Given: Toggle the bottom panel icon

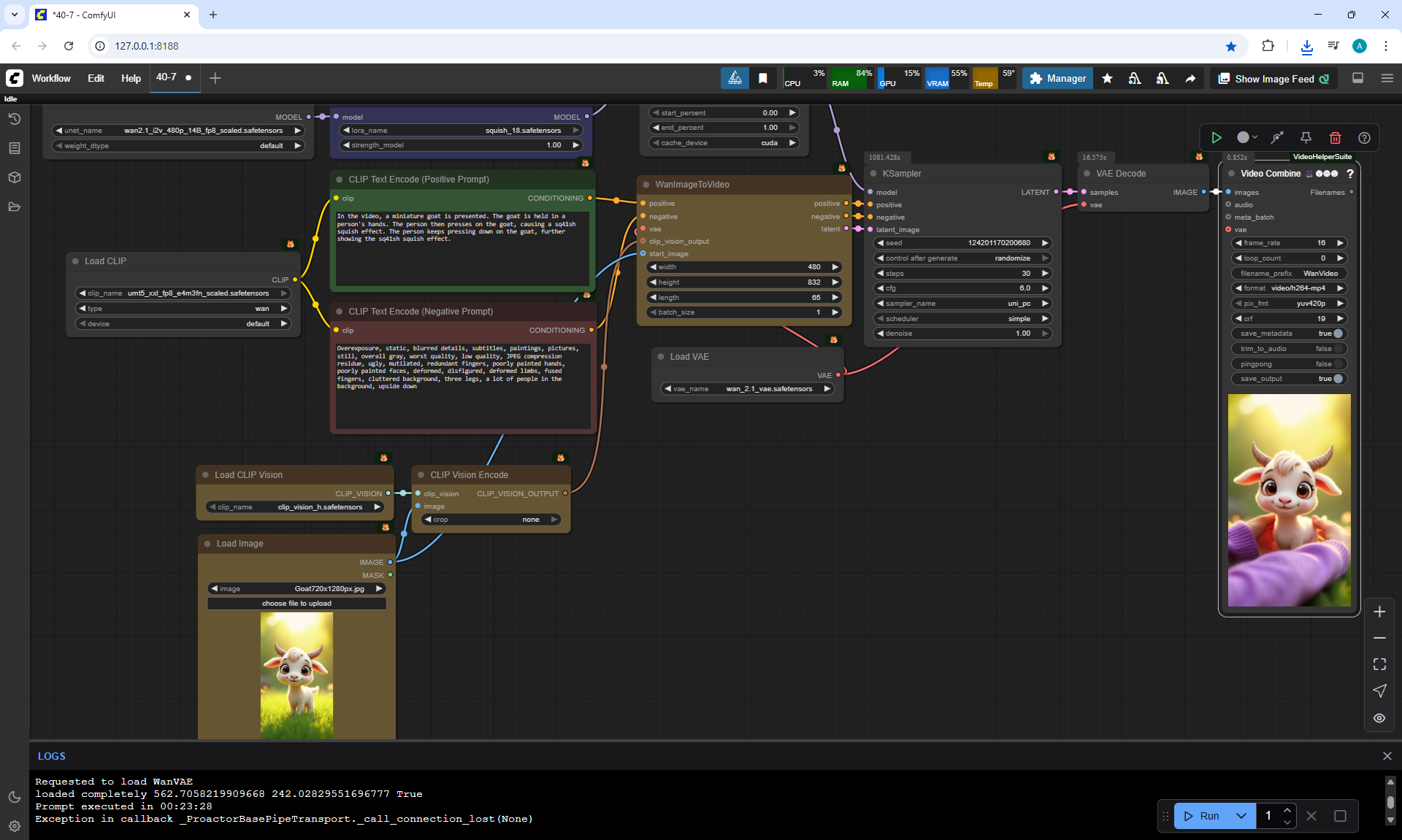Looking at the screenshot, I should (1357, 78).
